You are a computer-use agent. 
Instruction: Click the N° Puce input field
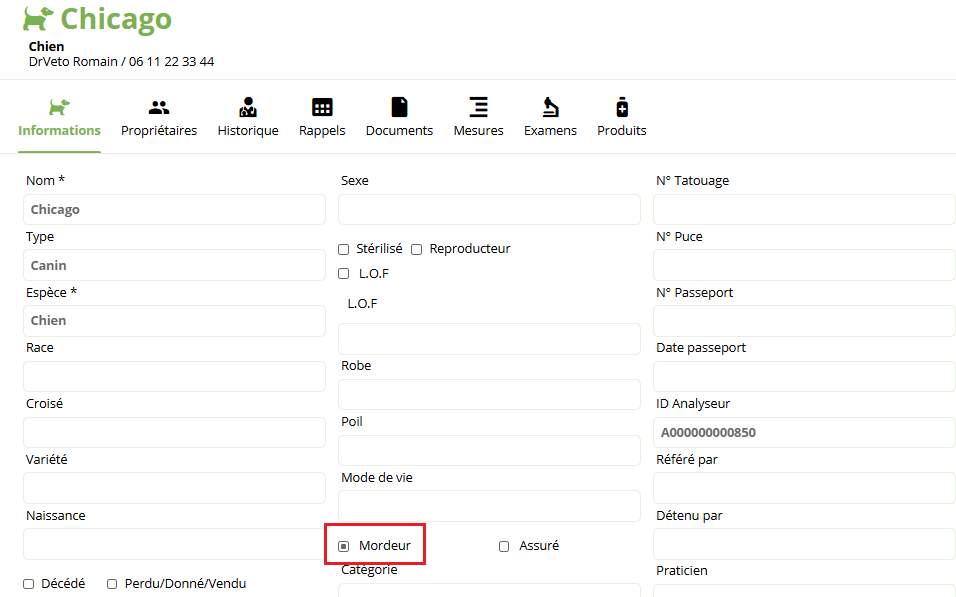(x=804, y=265)
